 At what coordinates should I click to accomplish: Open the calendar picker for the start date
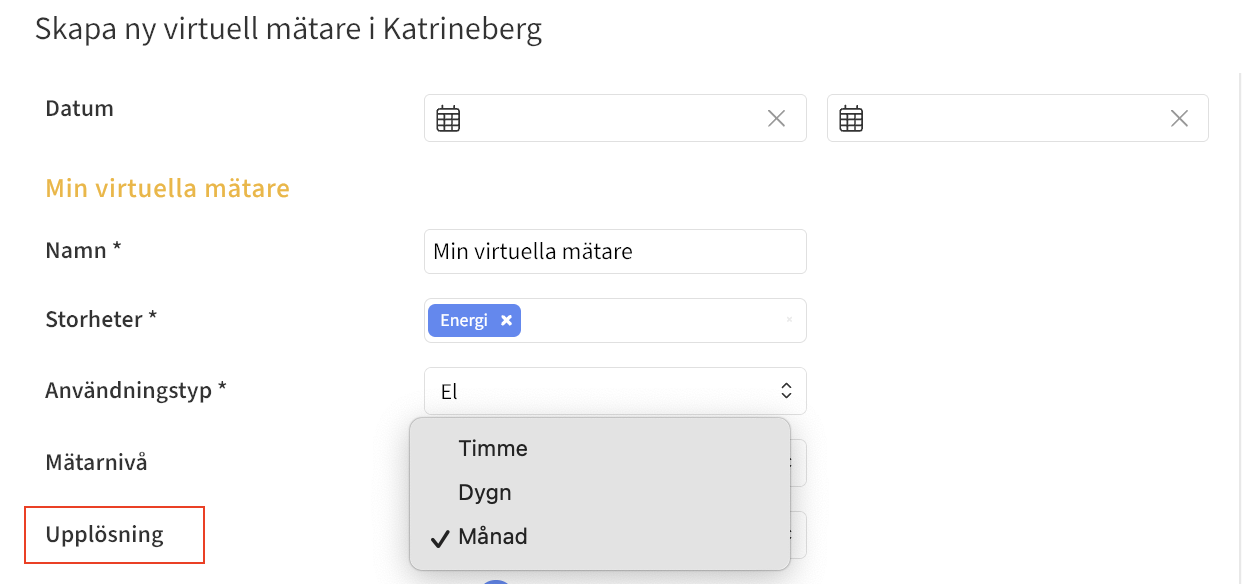coord(448,119)
